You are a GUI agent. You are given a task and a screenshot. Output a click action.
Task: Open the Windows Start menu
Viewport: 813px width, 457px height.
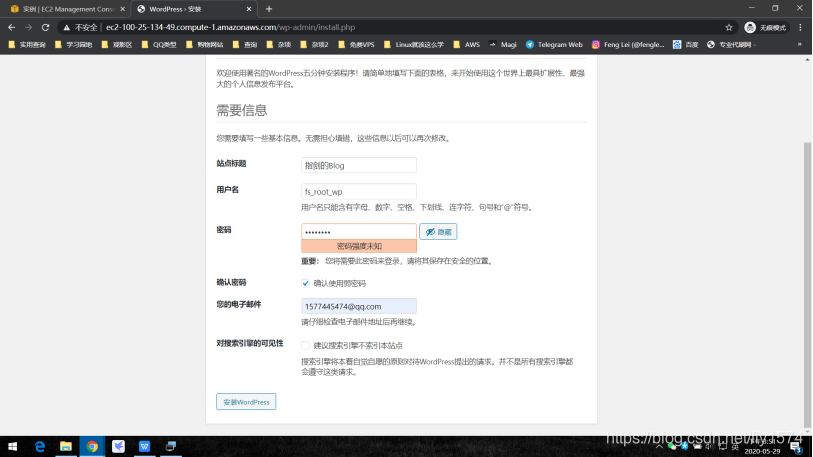[12, 446]
